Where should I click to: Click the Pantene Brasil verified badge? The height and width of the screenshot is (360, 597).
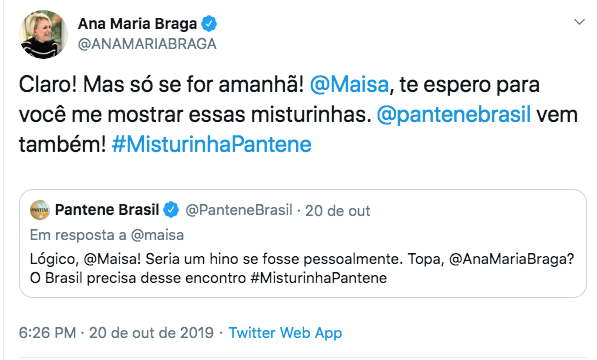(171, 210)
